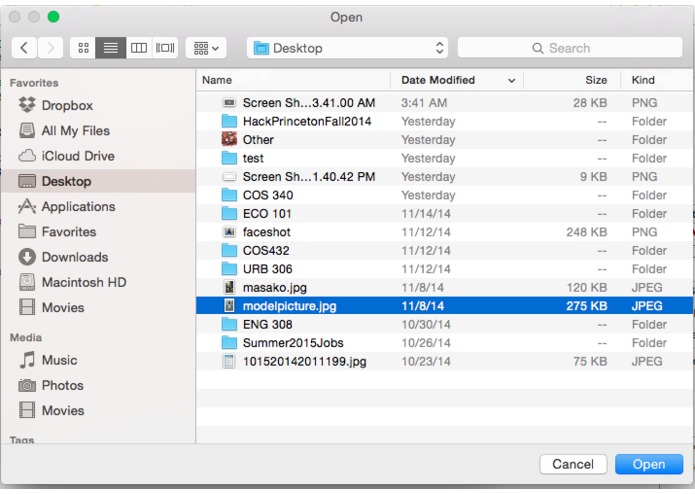Select Desktop in the sidebar
The height and width of the screenshot is (494, 695).
[98, 181]
